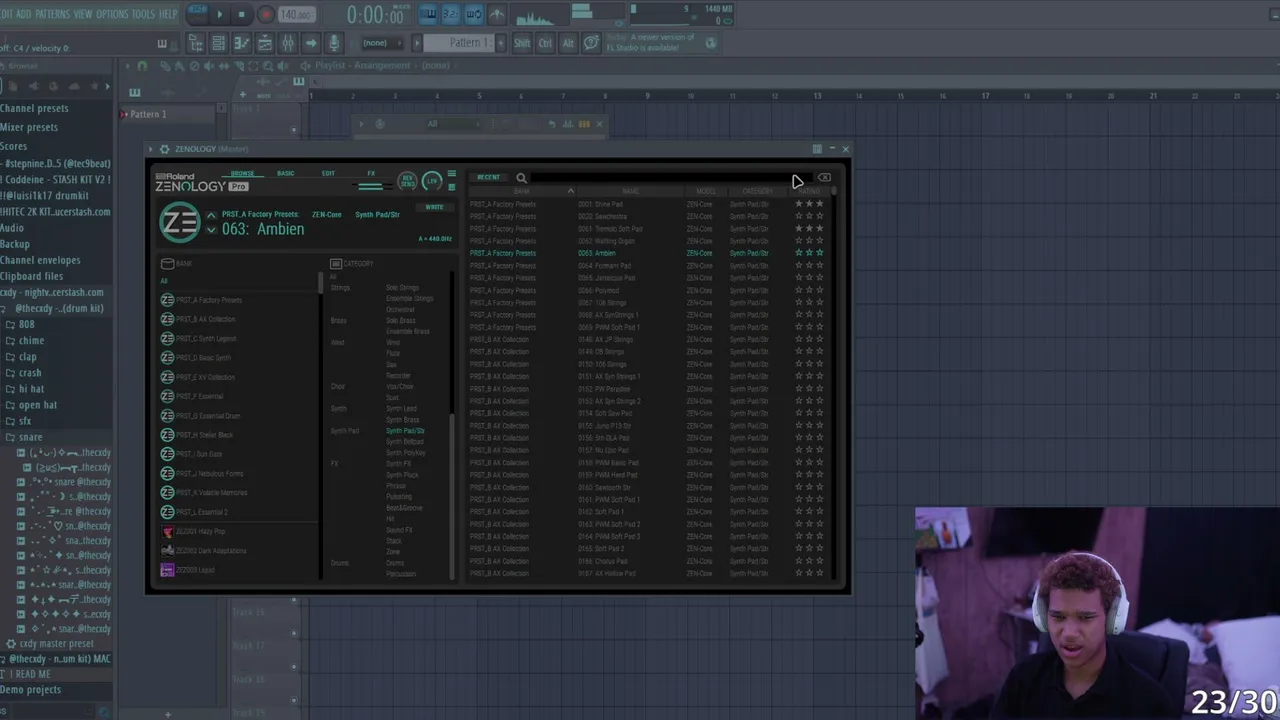Open the VIEW menu
Screen dimensions: 1280x720
(x=83, y=14)
